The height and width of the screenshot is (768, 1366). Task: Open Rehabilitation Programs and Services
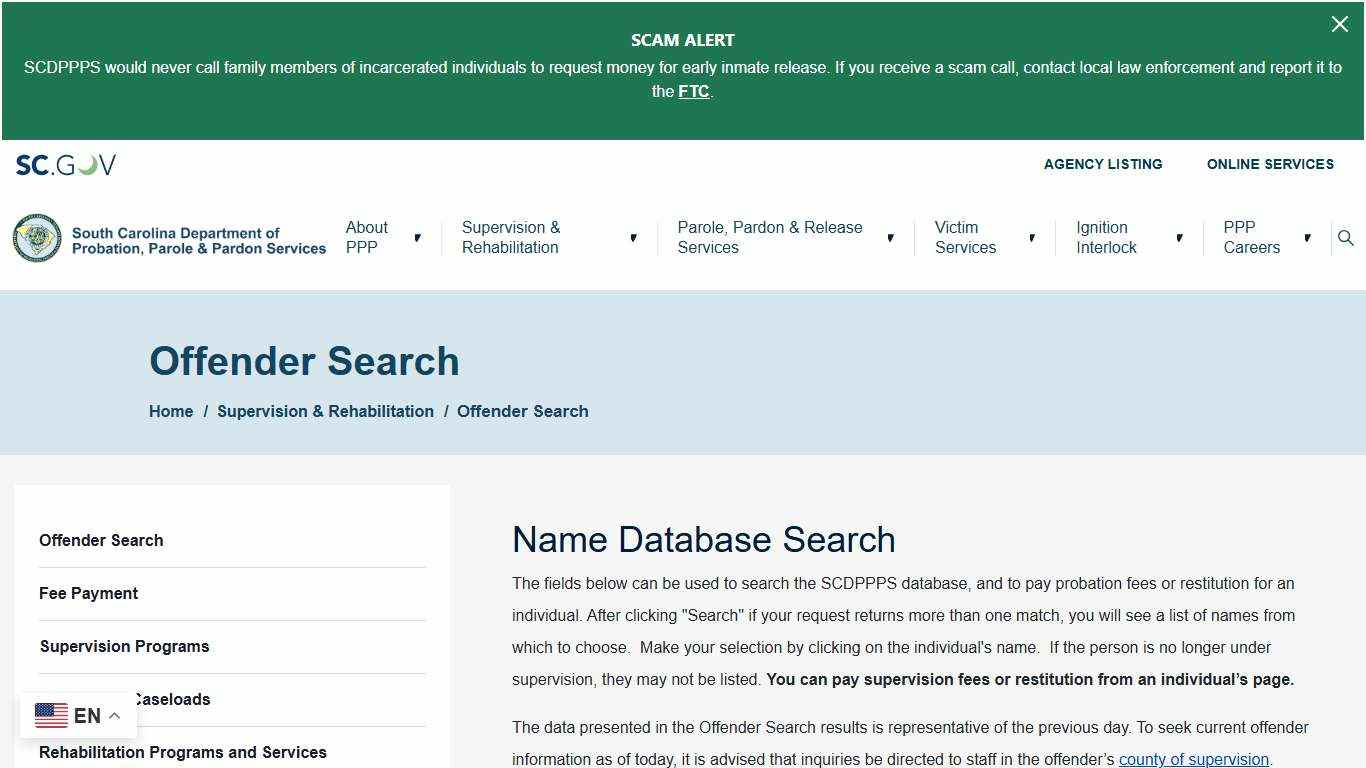182,752
